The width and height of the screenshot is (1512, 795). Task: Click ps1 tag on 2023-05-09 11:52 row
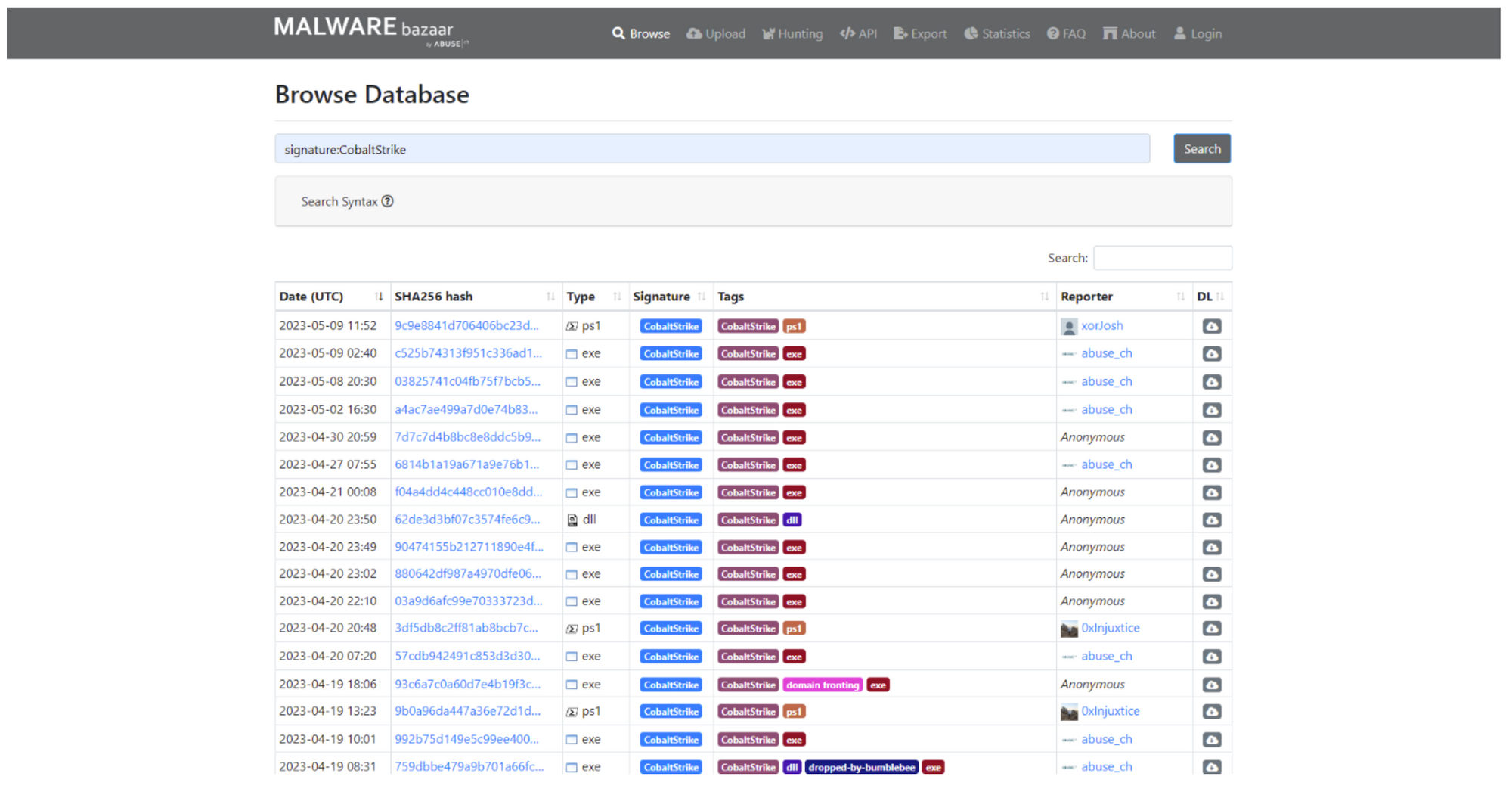(x=794, y=326)
